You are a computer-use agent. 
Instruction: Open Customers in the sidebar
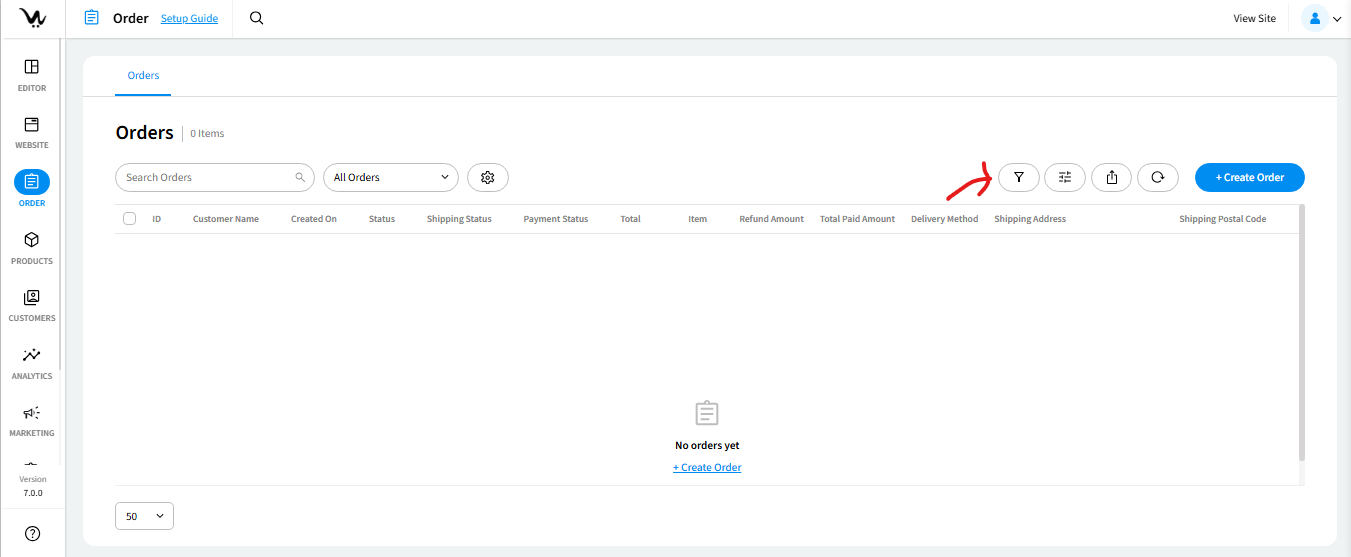(x=31, y=304)
